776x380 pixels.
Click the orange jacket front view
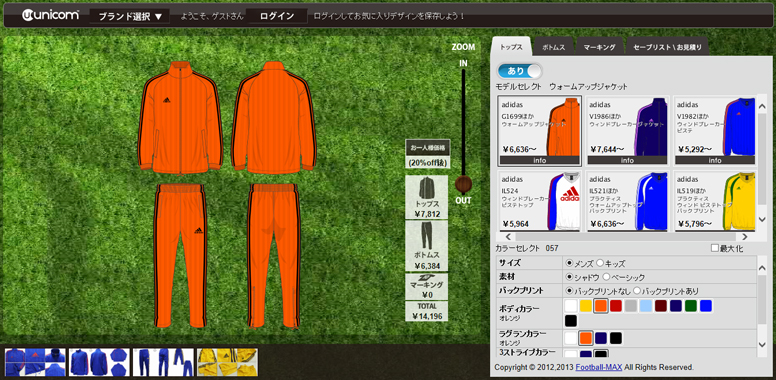pos(180,118)
